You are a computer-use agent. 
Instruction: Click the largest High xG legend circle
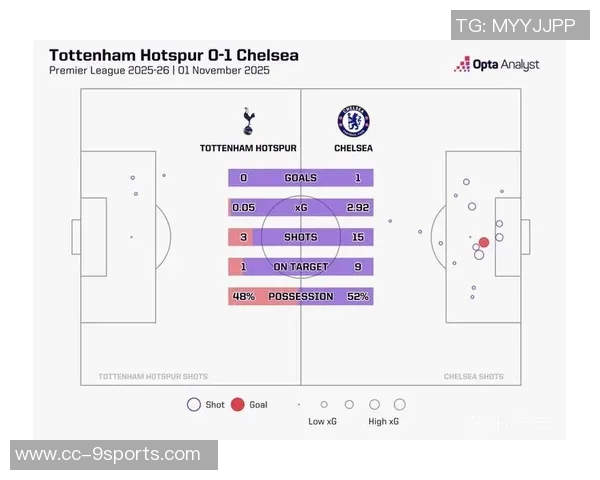point(399,404)
